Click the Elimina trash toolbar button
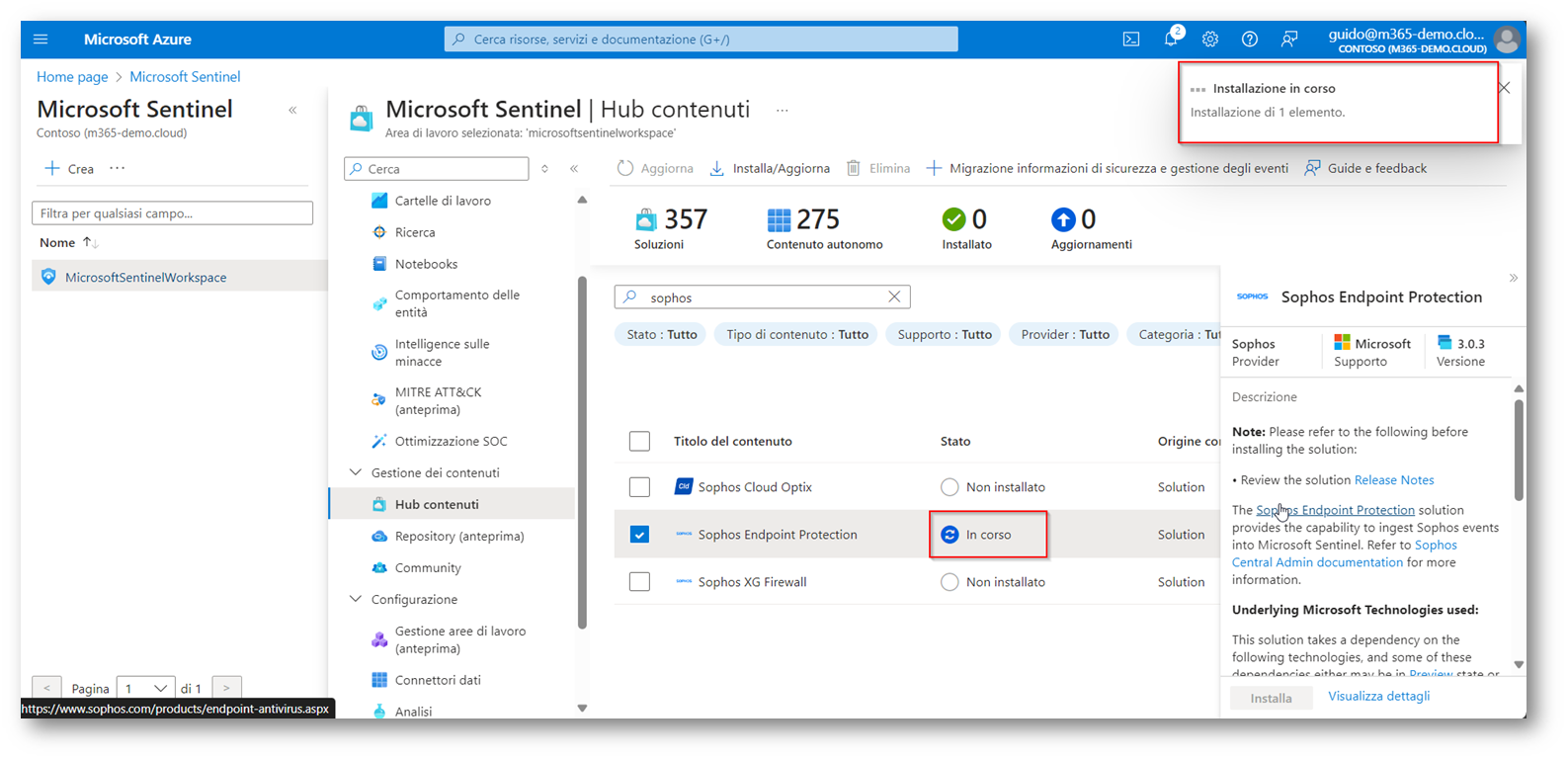The width and height of the screenshot is (1568, 760). click(x=877, y=168)
